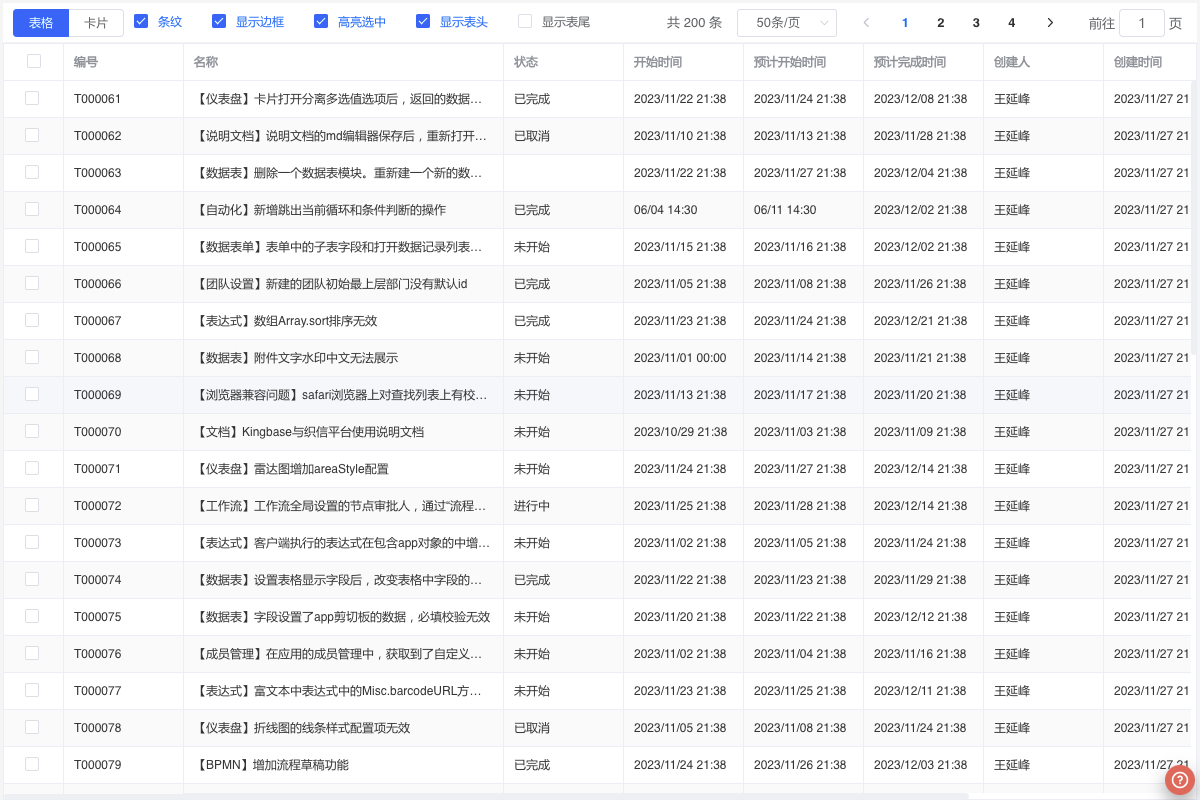Jump to page 3 in pagination
The image size is (1200, 800).
pyautogui.click(x=976, y=23)
